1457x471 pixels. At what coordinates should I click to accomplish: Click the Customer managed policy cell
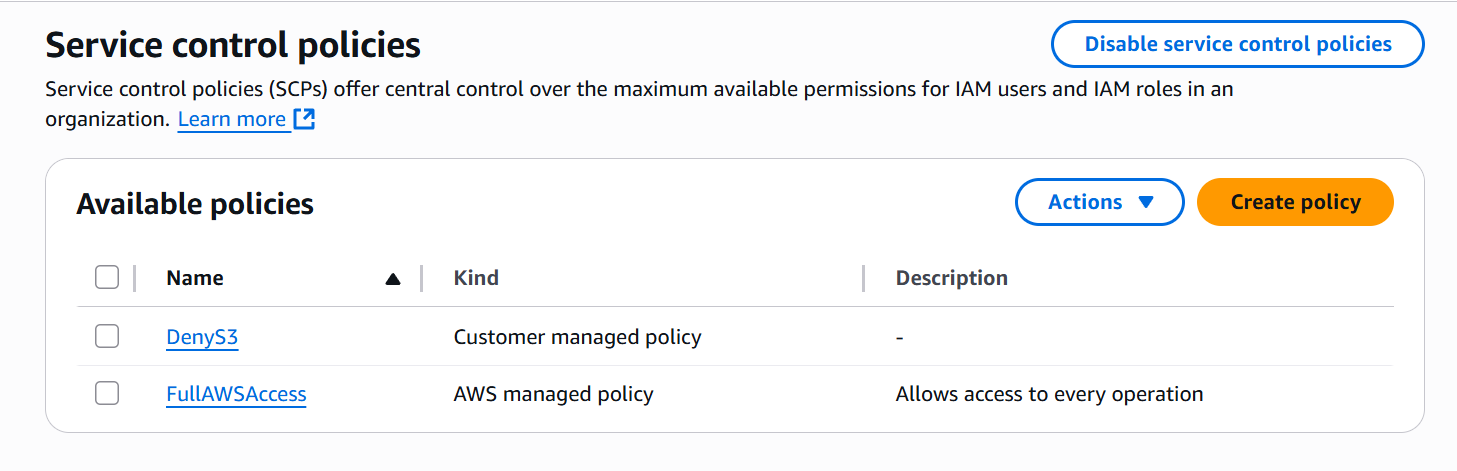pos(577,337)
